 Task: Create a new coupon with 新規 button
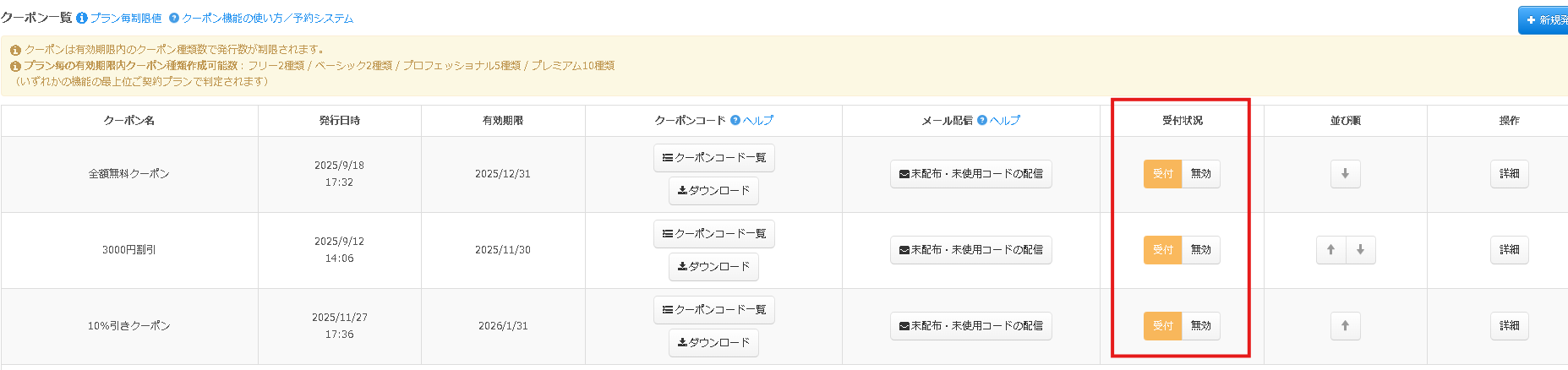tap(1543, 20)
